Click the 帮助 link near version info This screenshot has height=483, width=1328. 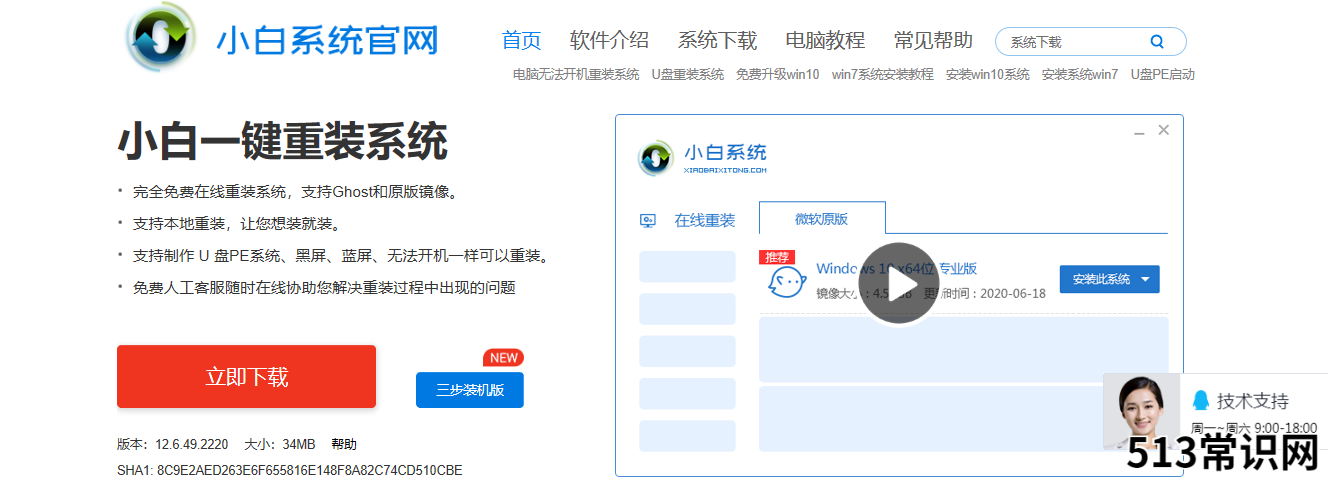[344, 444]
